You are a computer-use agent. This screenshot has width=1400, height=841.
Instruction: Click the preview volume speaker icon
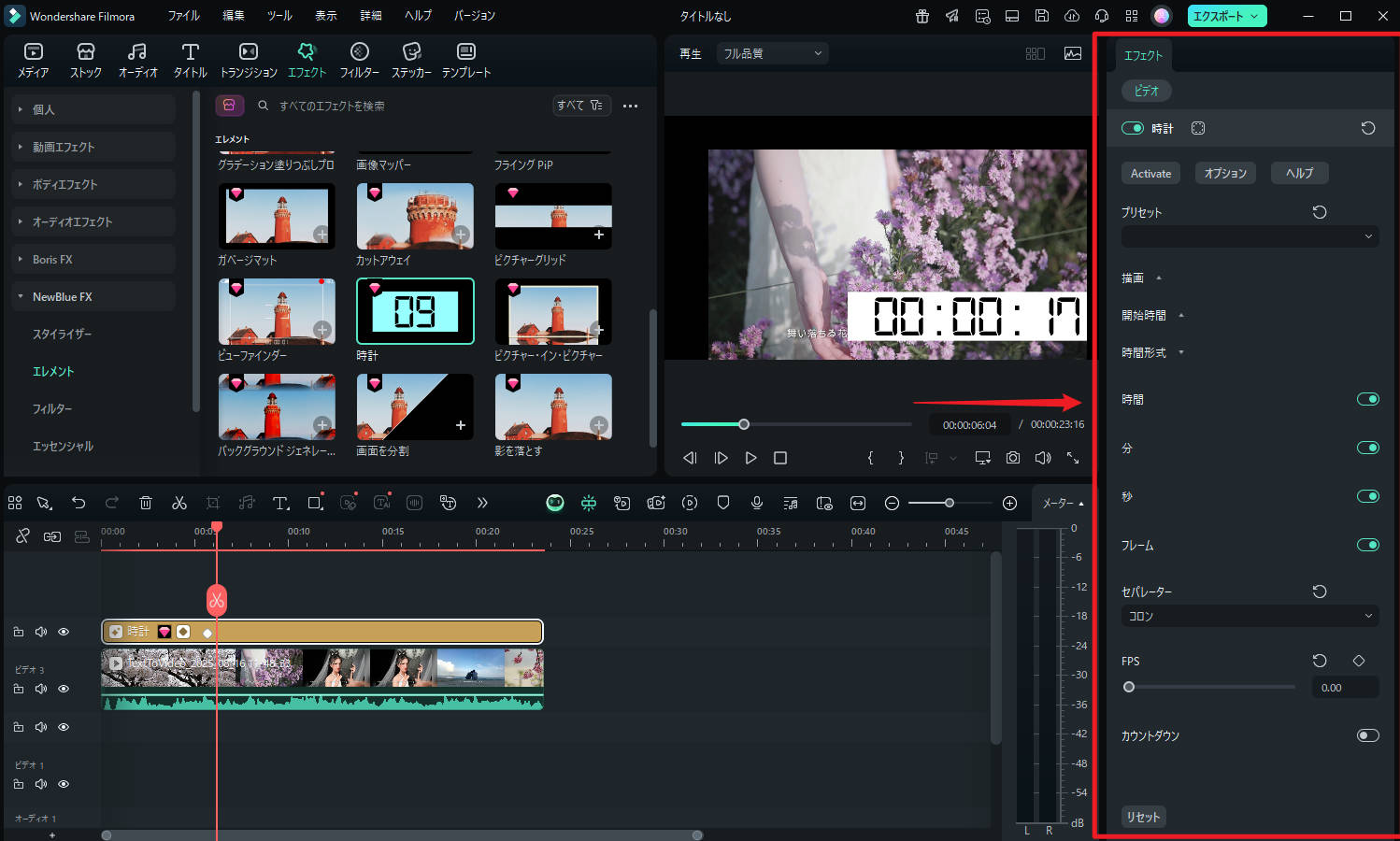[x=1043, y=458]
